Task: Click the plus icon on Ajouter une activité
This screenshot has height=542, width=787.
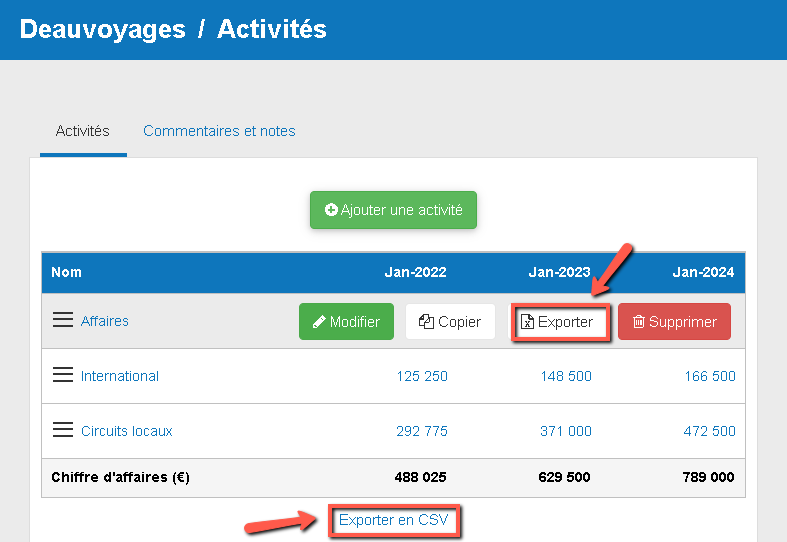Action: click(x=331, y=210)
